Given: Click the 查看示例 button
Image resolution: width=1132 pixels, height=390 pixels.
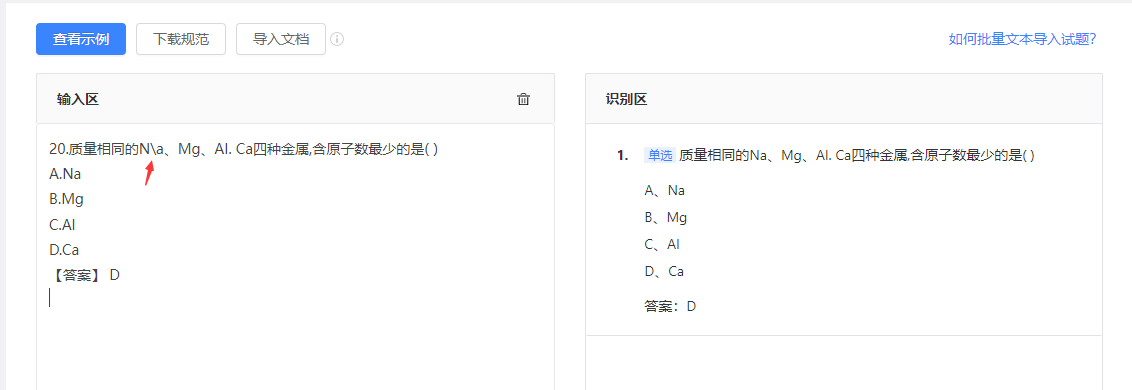Looking at the screenshot, I should tap(81, 39).
